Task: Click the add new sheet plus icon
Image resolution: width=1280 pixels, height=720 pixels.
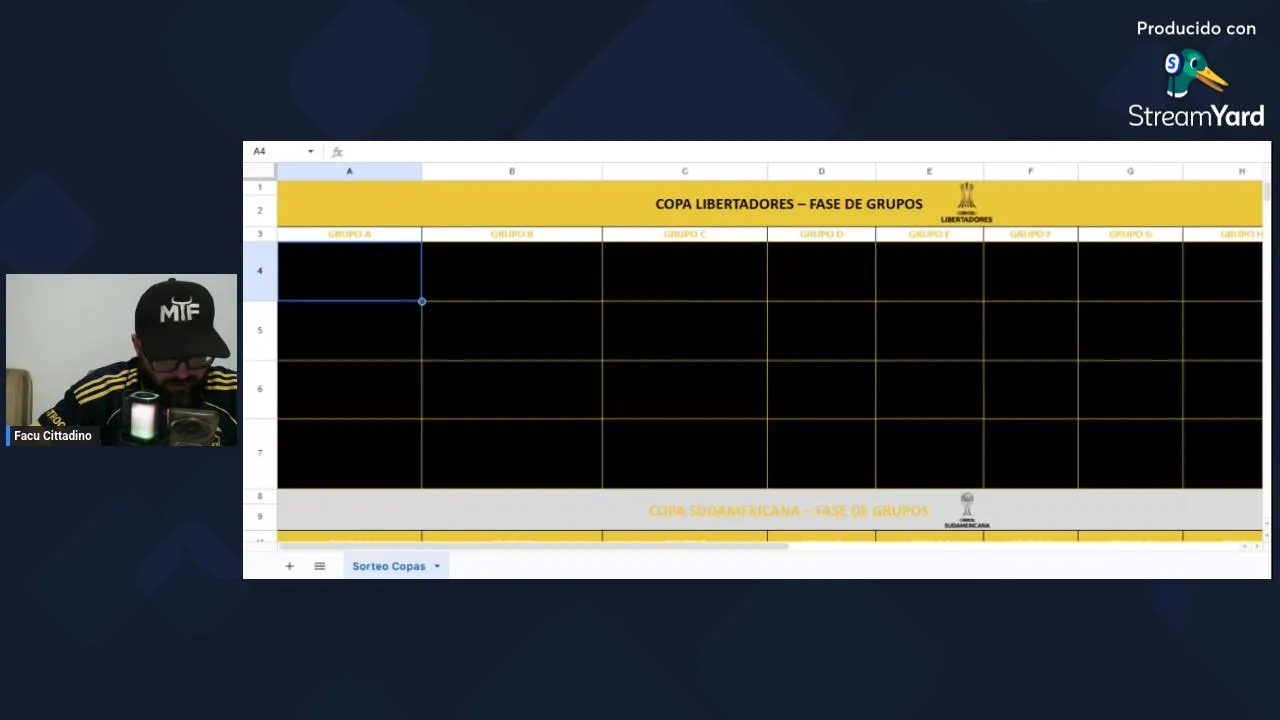Action: pyautogui.click(x=289, y=566)
